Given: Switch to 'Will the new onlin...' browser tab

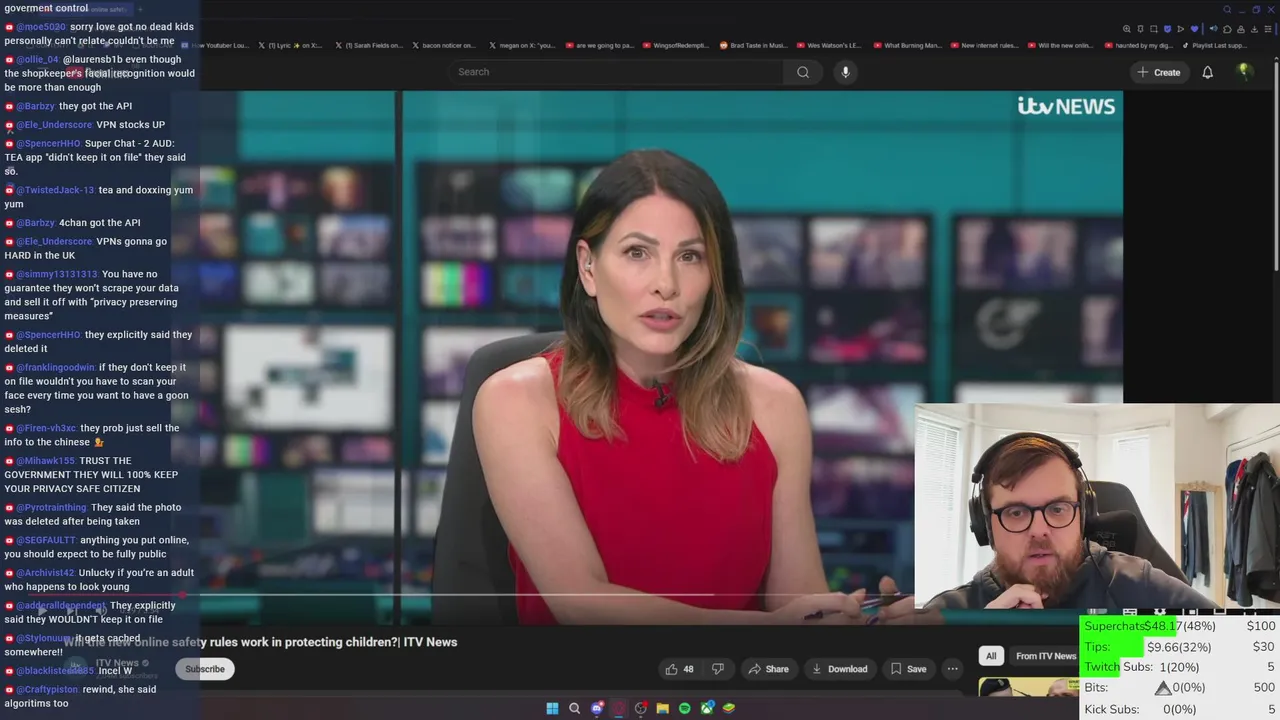Looking at the screenshot, I should click(x=1060, y=45).
